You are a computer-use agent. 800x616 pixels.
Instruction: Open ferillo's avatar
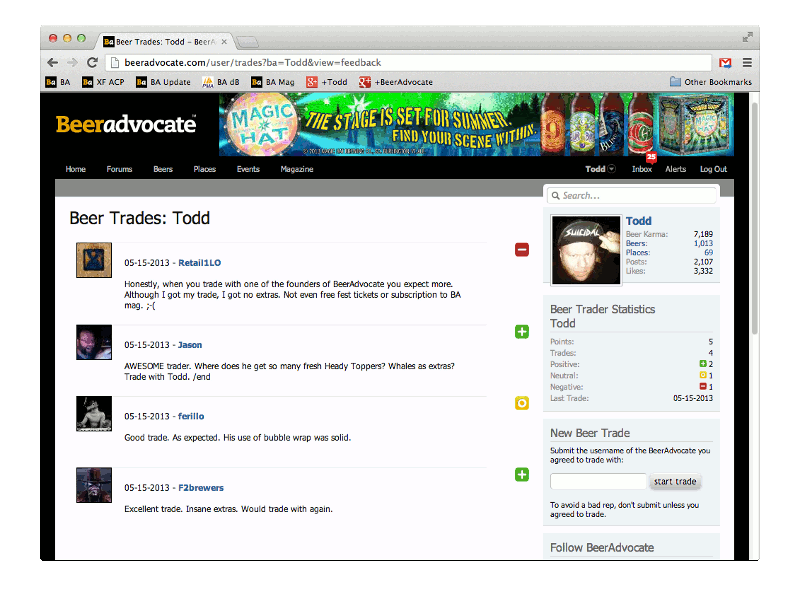[x=94, y=414]
